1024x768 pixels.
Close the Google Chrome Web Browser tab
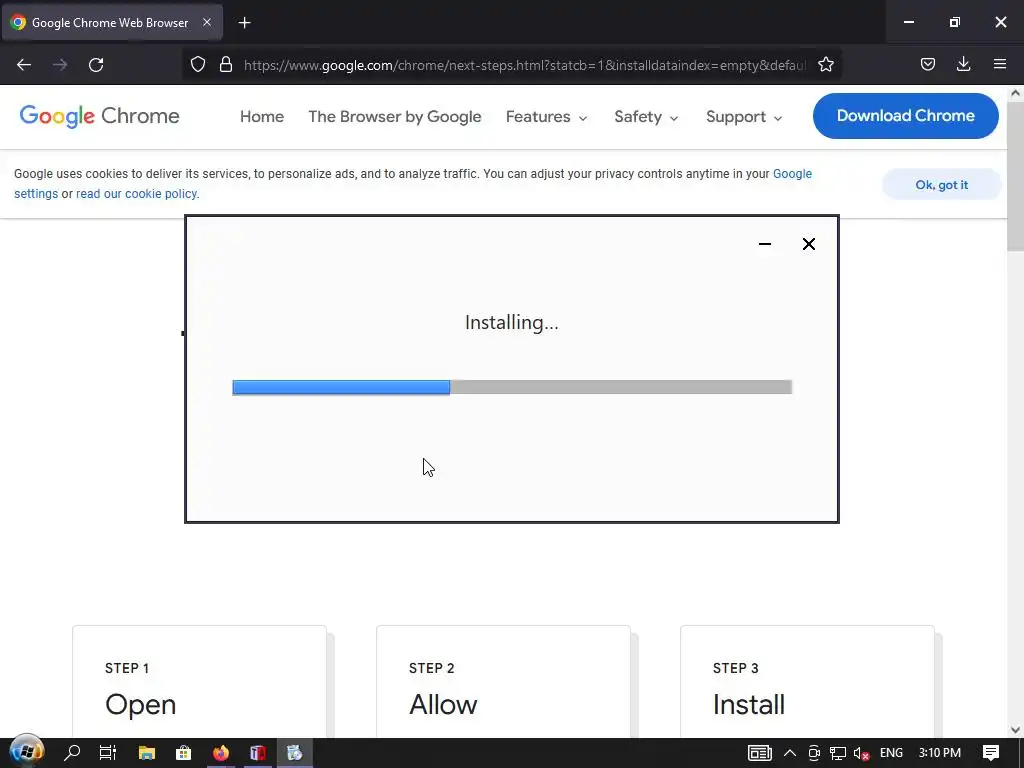206,22
